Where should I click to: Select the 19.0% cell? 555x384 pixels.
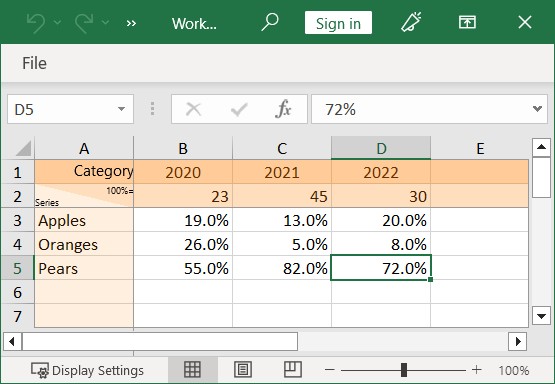pos(183,220)
